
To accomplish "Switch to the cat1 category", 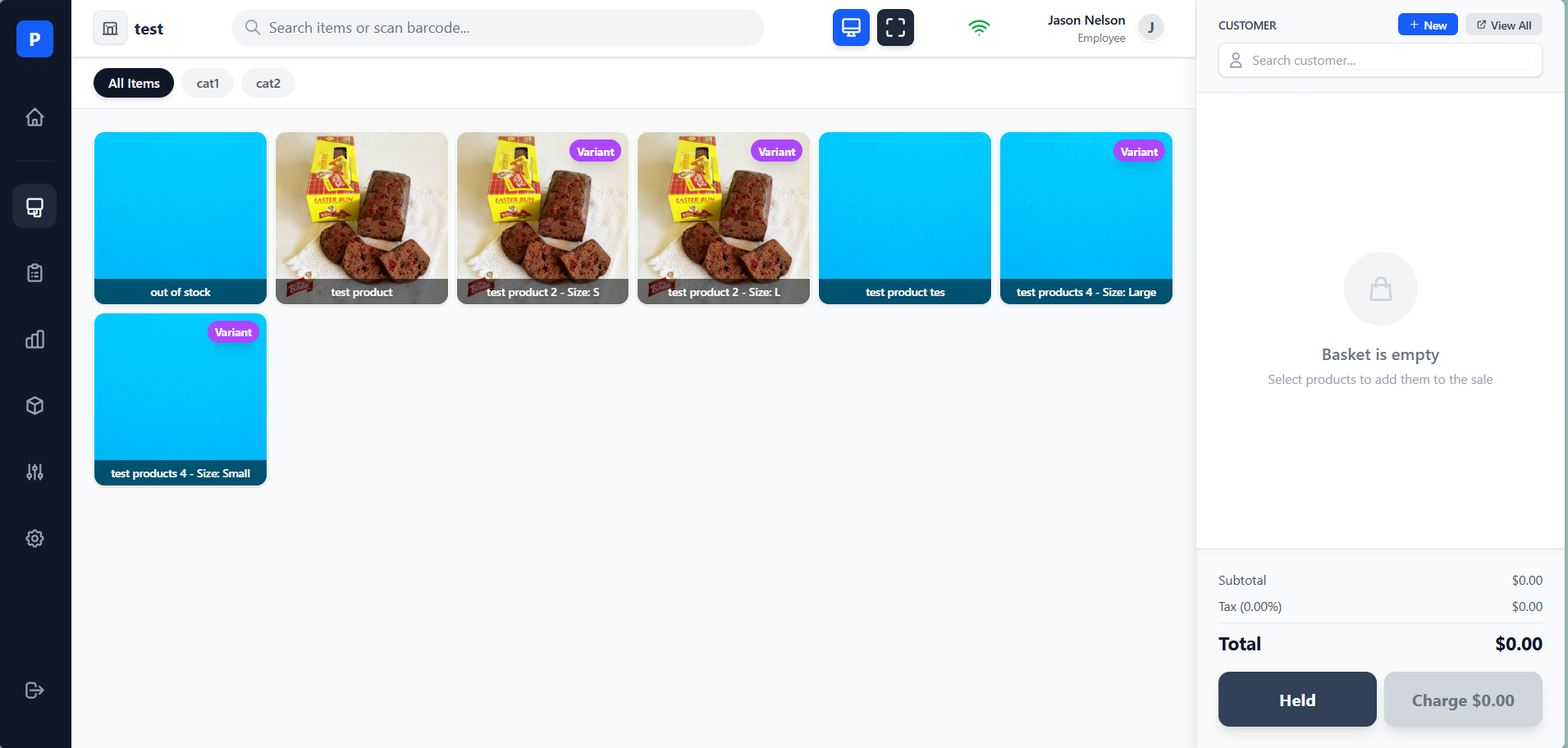I will coord(208,84).
